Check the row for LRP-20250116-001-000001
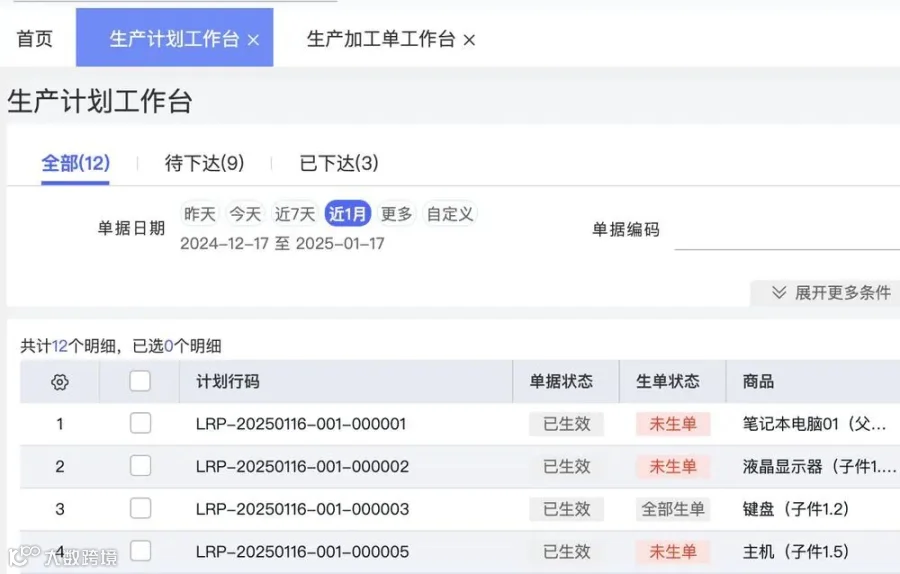 coord(140,423)
